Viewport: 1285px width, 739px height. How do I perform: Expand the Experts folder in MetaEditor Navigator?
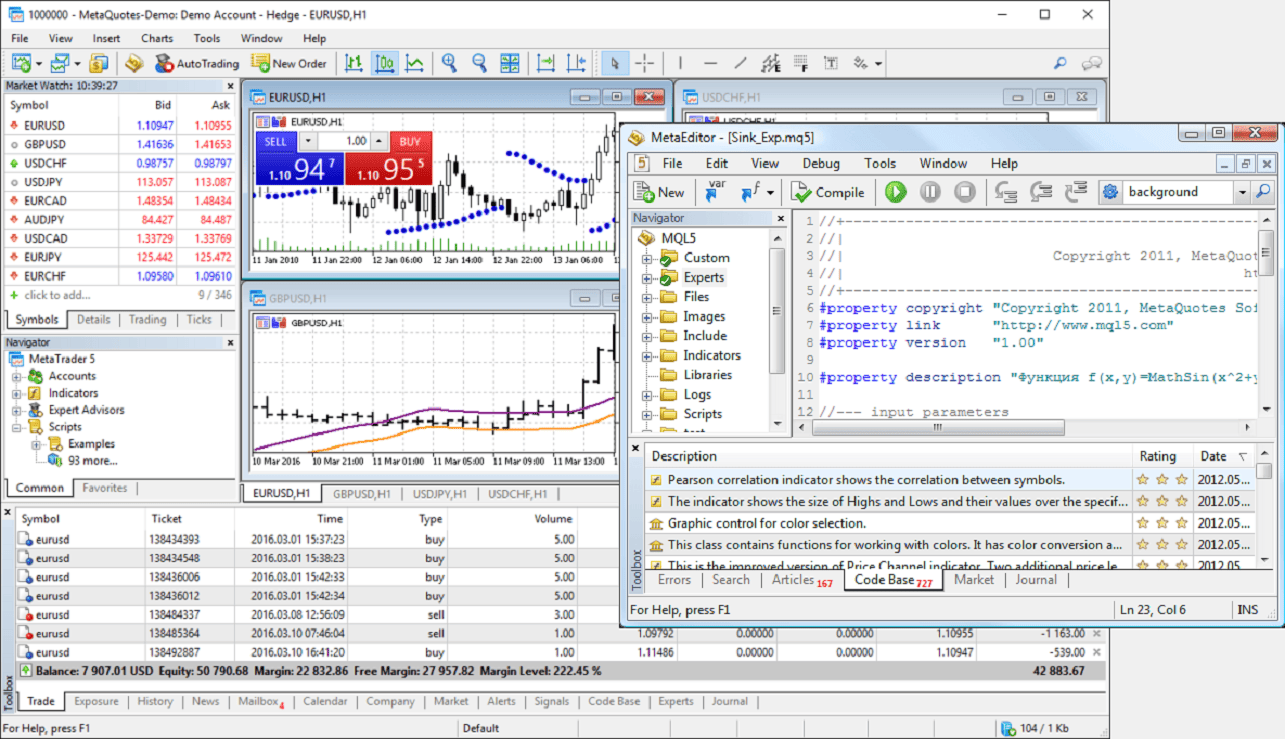pos(648,278)
